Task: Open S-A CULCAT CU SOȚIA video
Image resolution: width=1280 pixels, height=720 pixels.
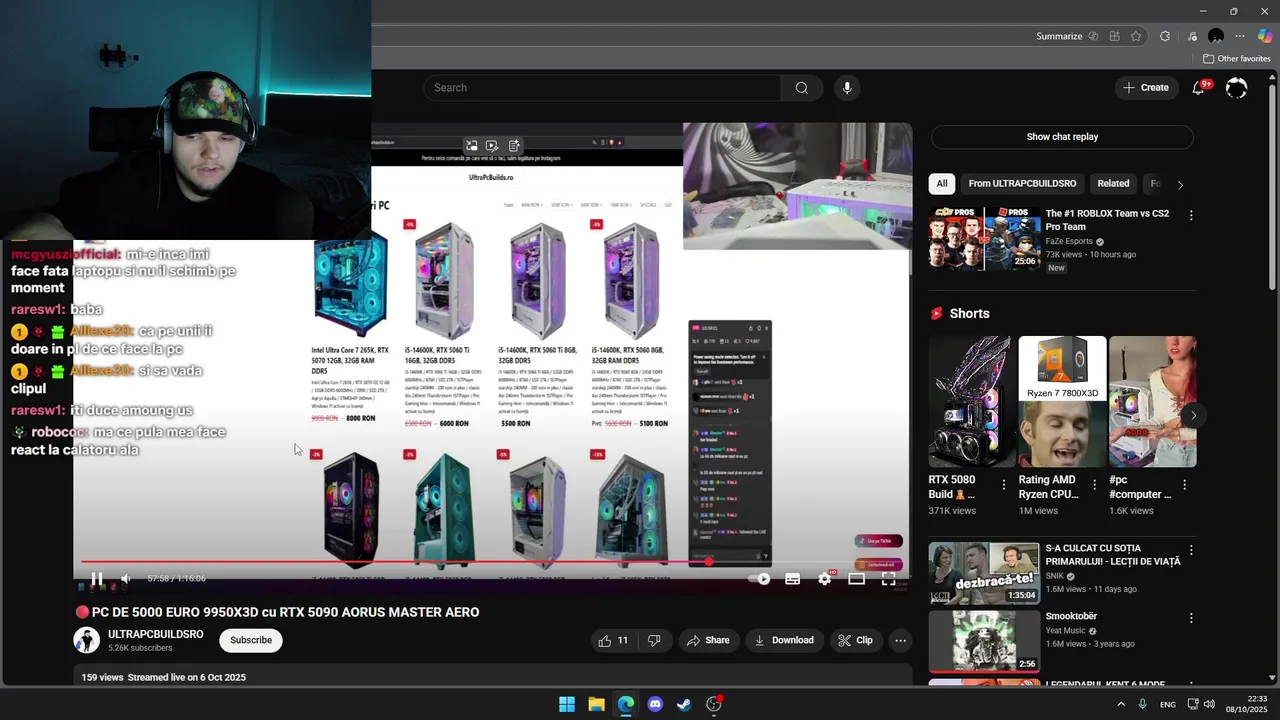Action: (984, 574)
